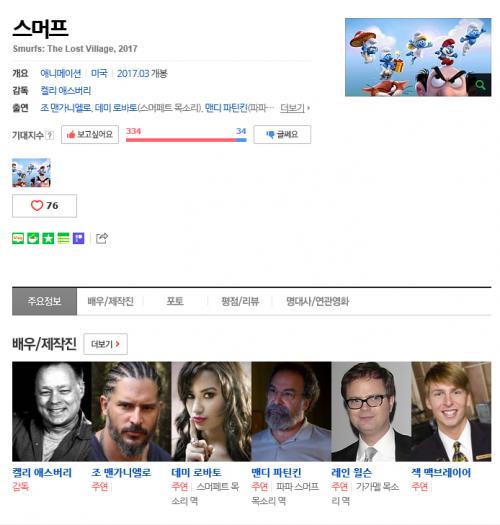Screen dimensions: 500x525
Task: Switch to the 포토 tab
Action: [175, 301]
